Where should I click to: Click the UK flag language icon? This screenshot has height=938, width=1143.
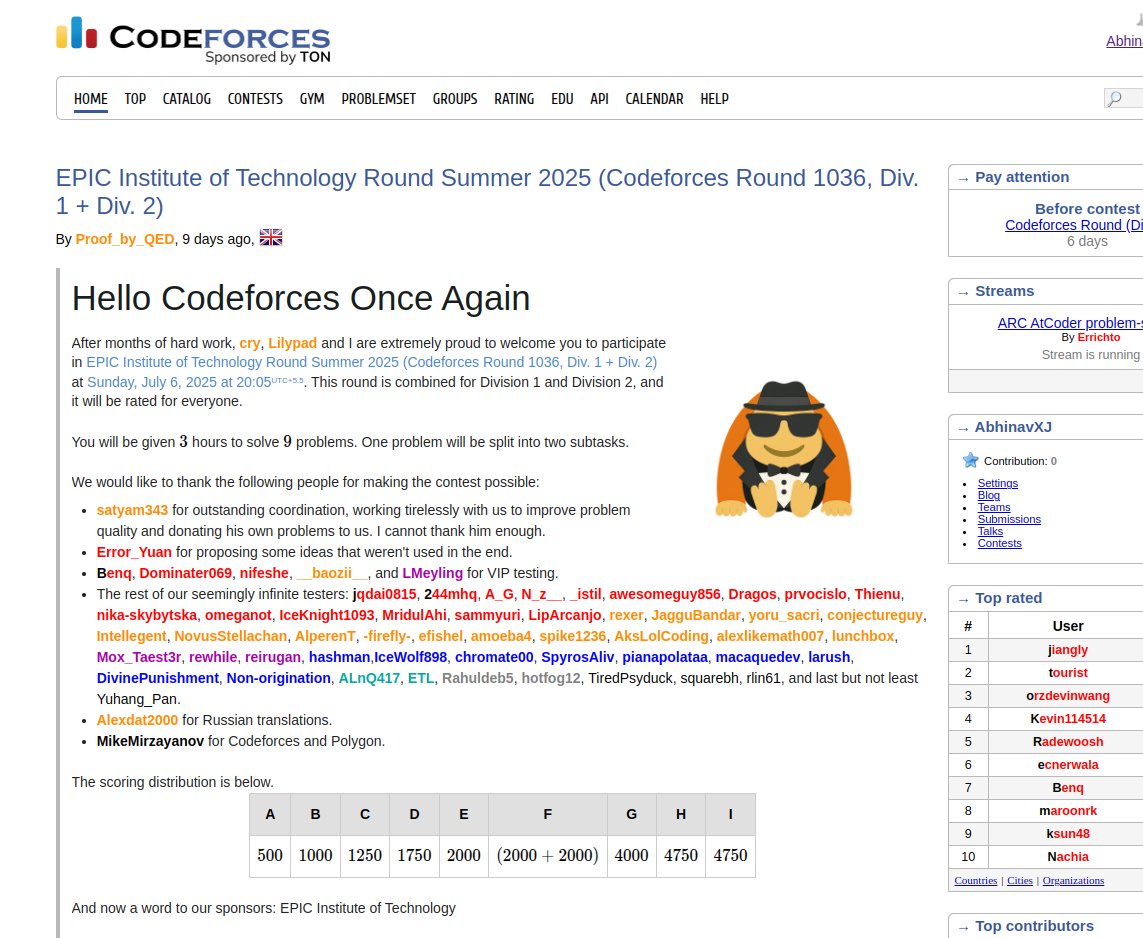coord(270,238)
